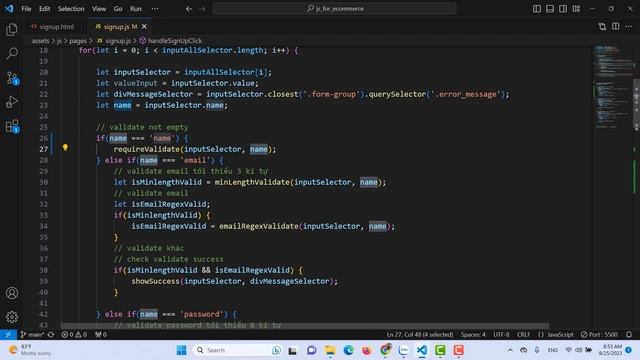Open the Accounts menu icon
The height and width of the screenshot is (360, 640).
[12, 293]
